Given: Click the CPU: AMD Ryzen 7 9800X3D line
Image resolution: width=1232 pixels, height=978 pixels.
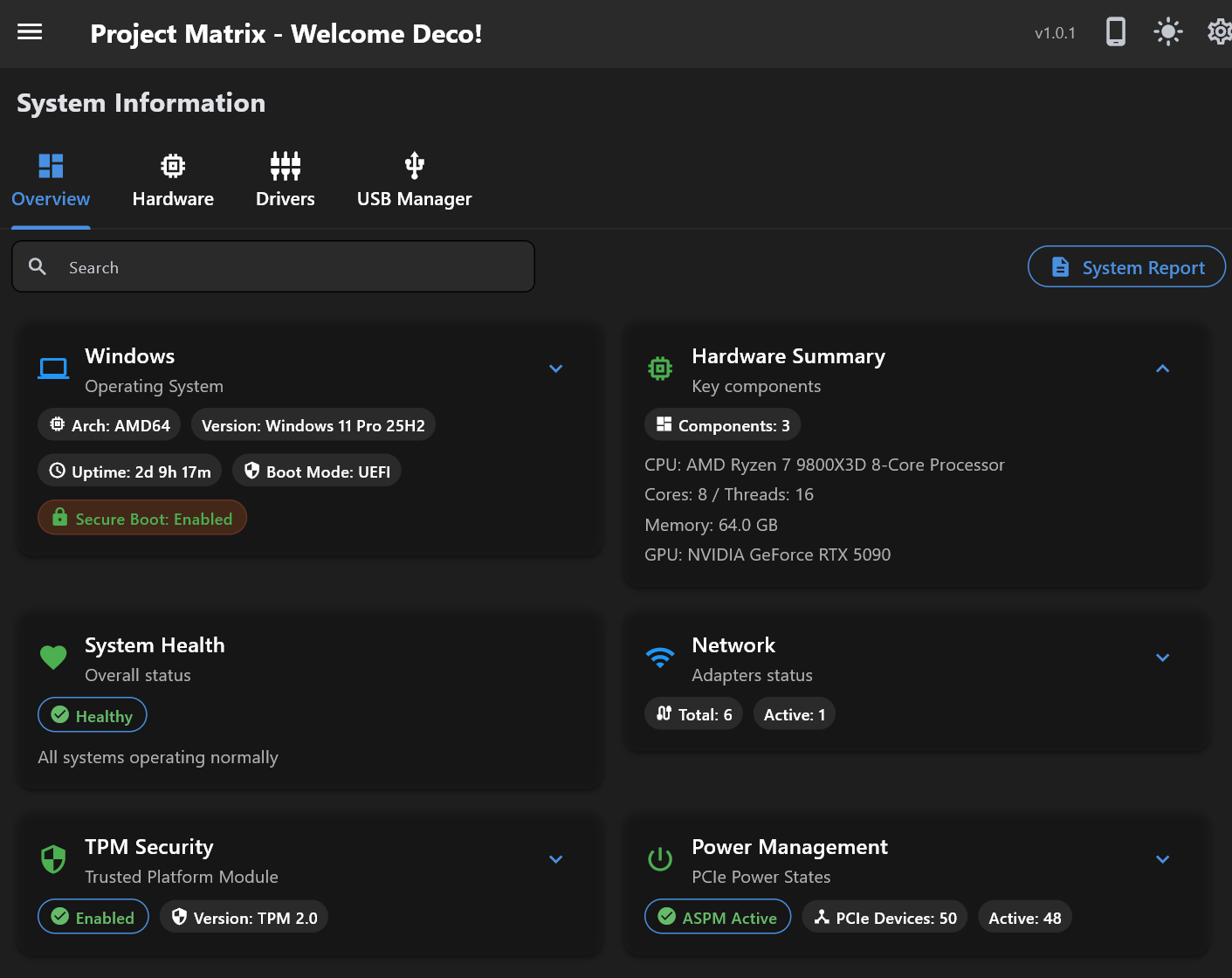Looking at the screenshot, I should [824, 465].
